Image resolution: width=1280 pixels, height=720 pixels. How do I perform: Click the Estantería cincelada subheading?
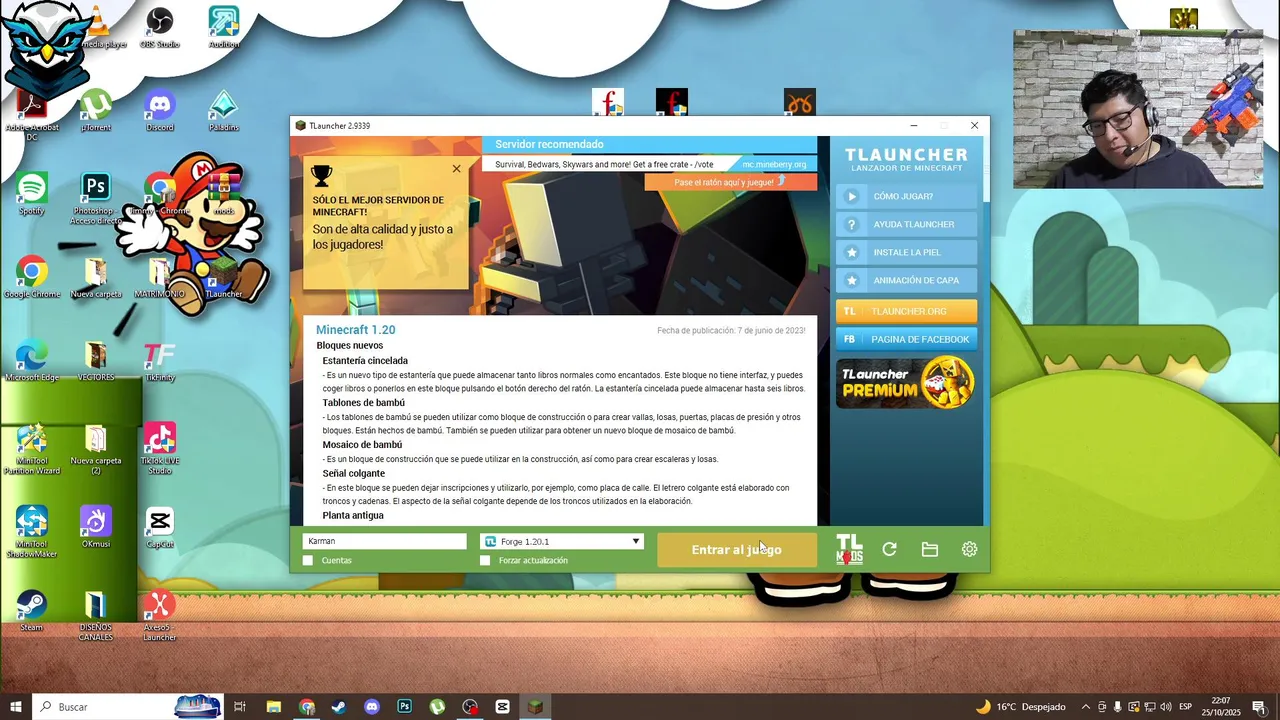[365, 360]
